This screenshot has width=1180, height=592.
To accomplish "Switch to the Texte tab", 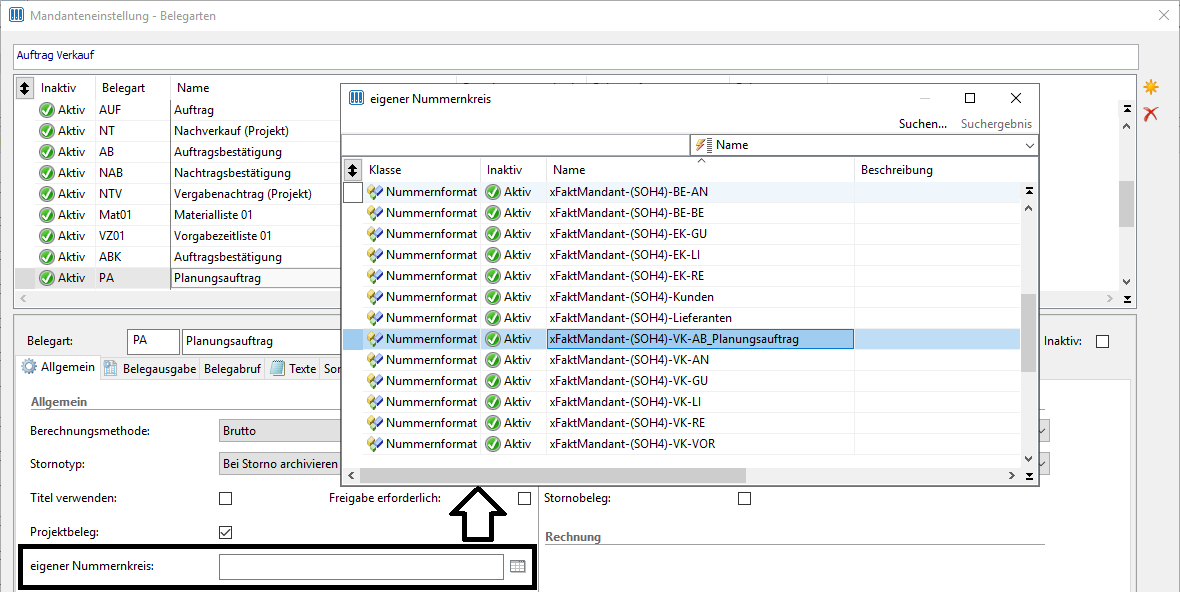I will [x=293, y=369].
